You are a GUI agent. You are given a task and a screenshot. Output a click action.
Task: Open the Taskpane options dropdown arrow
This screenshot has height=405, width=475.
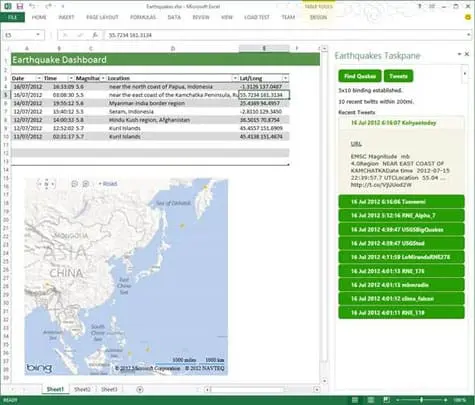tap(459, 54)
